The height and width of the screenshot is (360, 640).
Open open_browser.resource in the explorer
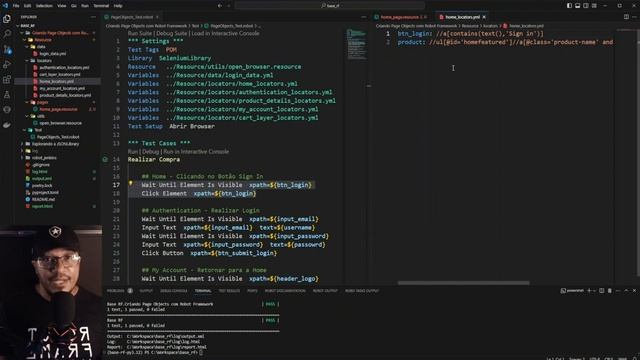coord(60,123)
